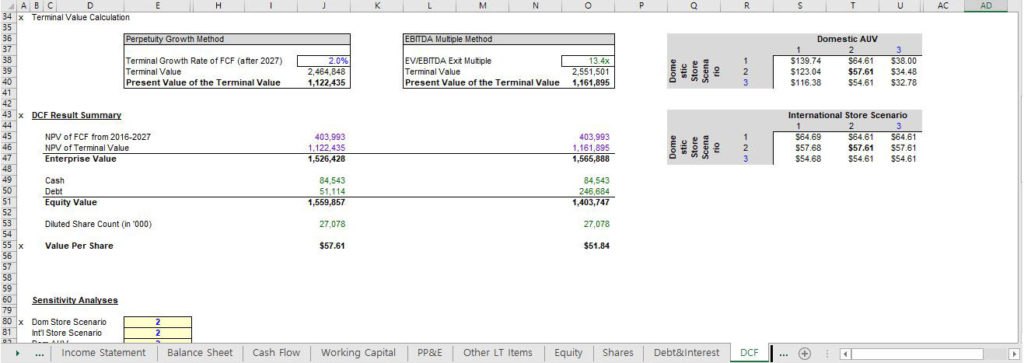The height and width of the screenshot is (363, 1024).
Task: Select the Int'l Store Scenario value cell
Action: point(157,333)
